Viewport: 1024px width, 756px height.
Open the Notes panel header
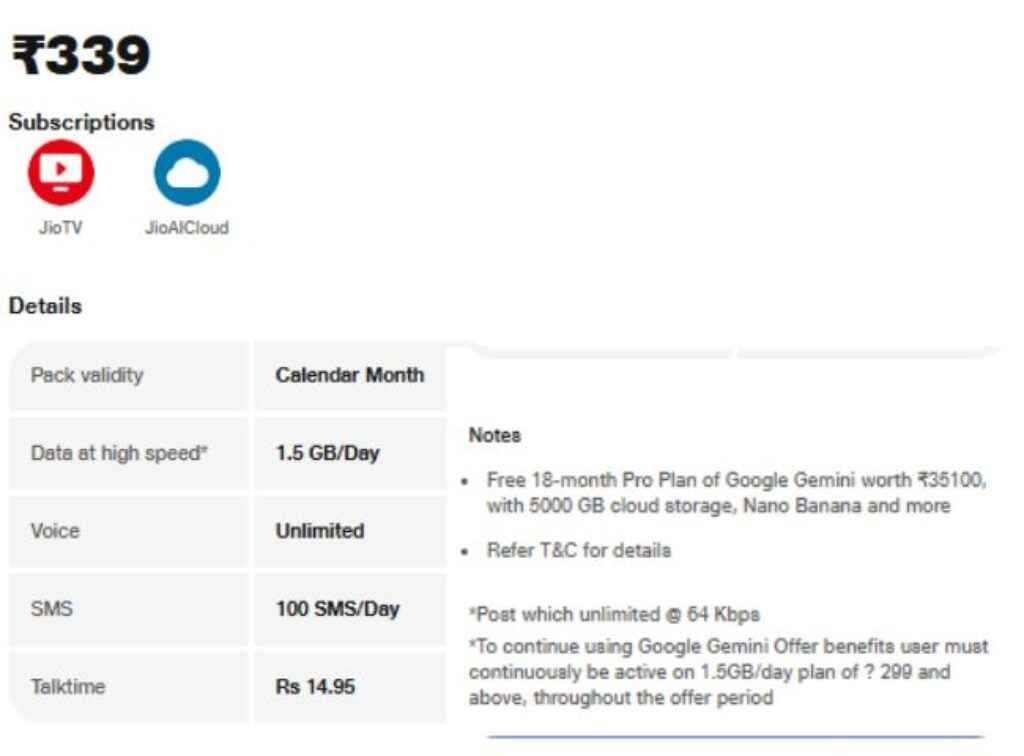pyautogui.click(x=492, y=435)
